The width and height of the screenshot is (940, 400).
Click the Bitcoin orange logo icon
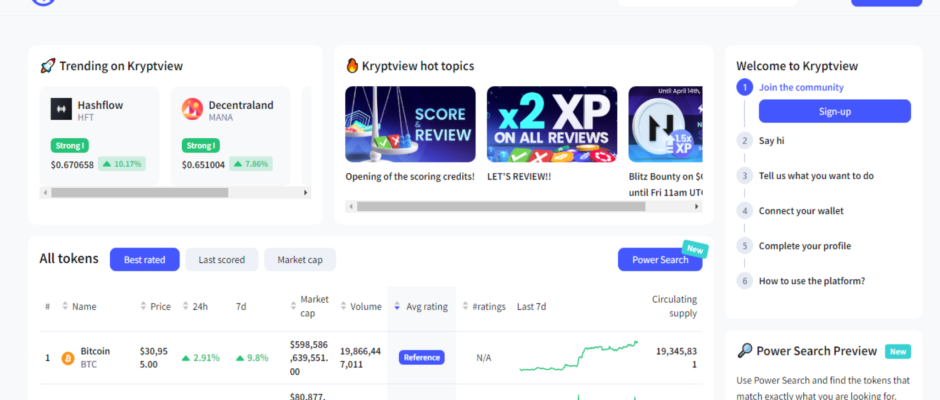68,359
